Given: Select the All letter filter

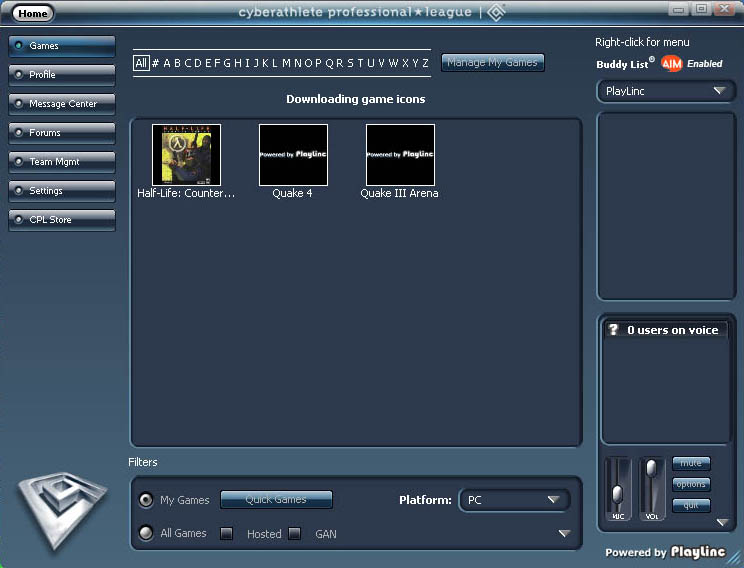Looking at the screenshot, I should [141, 63].
